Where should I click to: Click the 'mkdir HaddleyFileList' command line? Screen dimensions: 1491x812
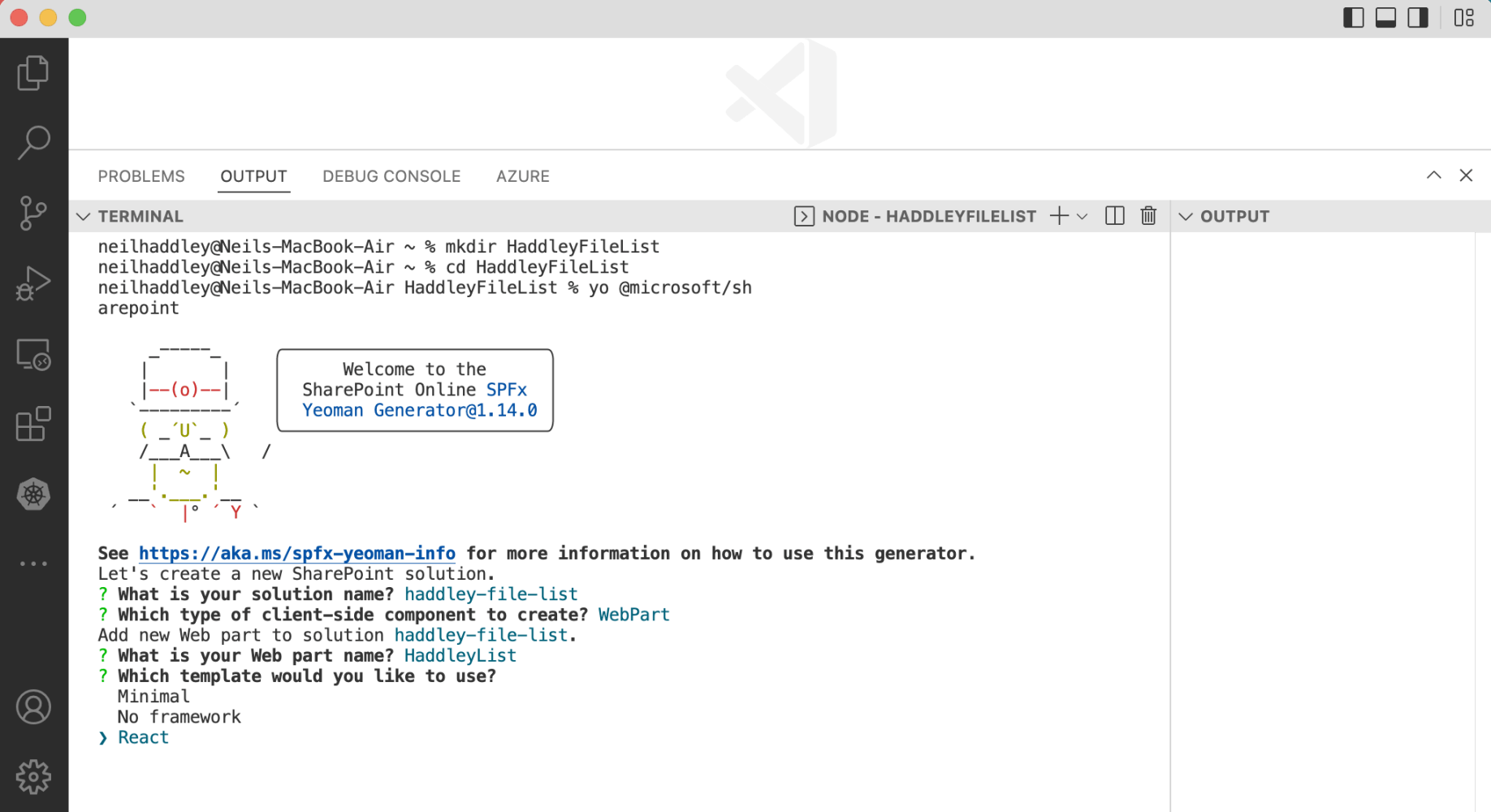pos(552,247)
